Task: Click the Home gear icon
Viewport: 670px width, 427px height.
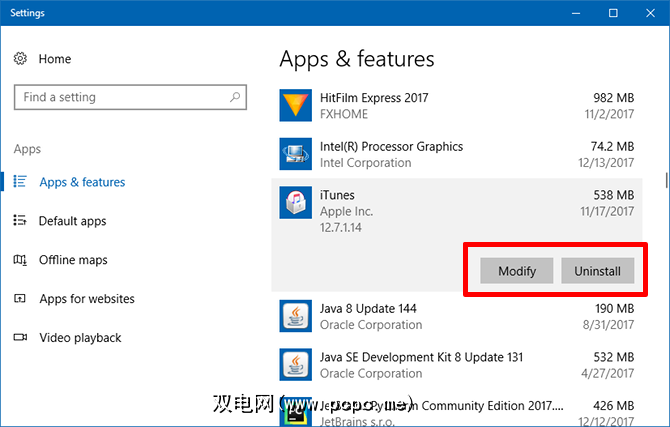Action: [21, 59]
